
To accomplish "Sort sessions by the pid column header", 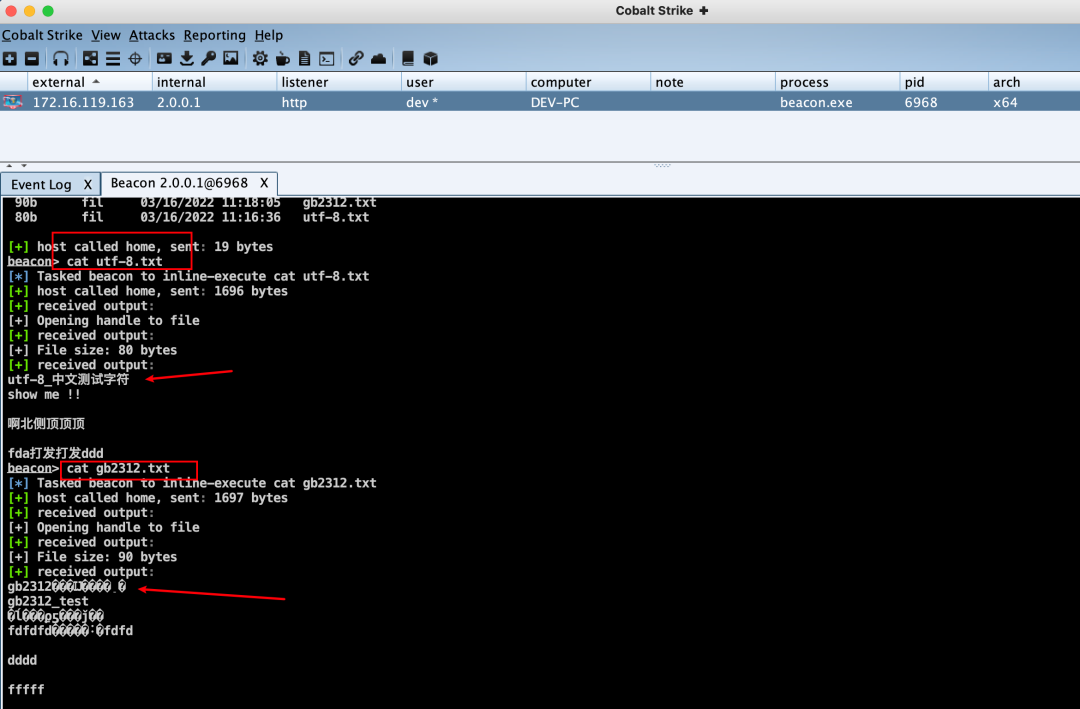I will pyautogui.click(x=944, y=82).
